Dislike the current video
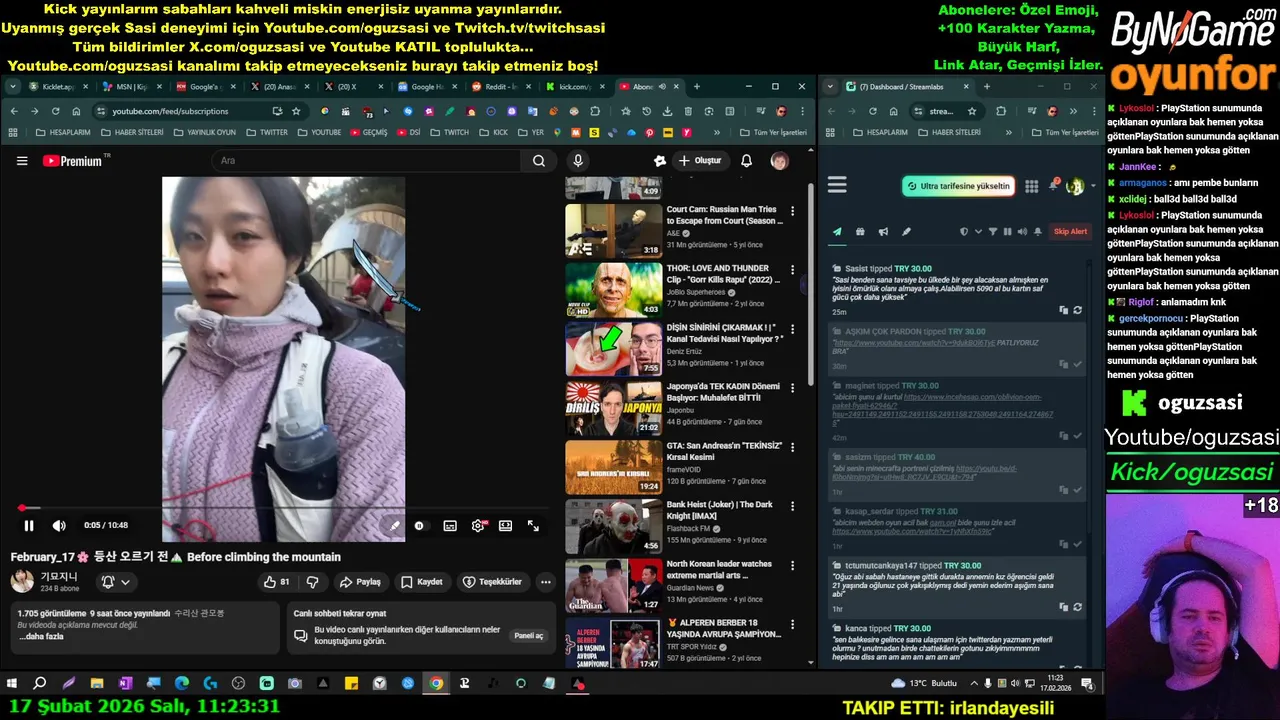This screenshot has height=720, width=1280. pos(312,582)
